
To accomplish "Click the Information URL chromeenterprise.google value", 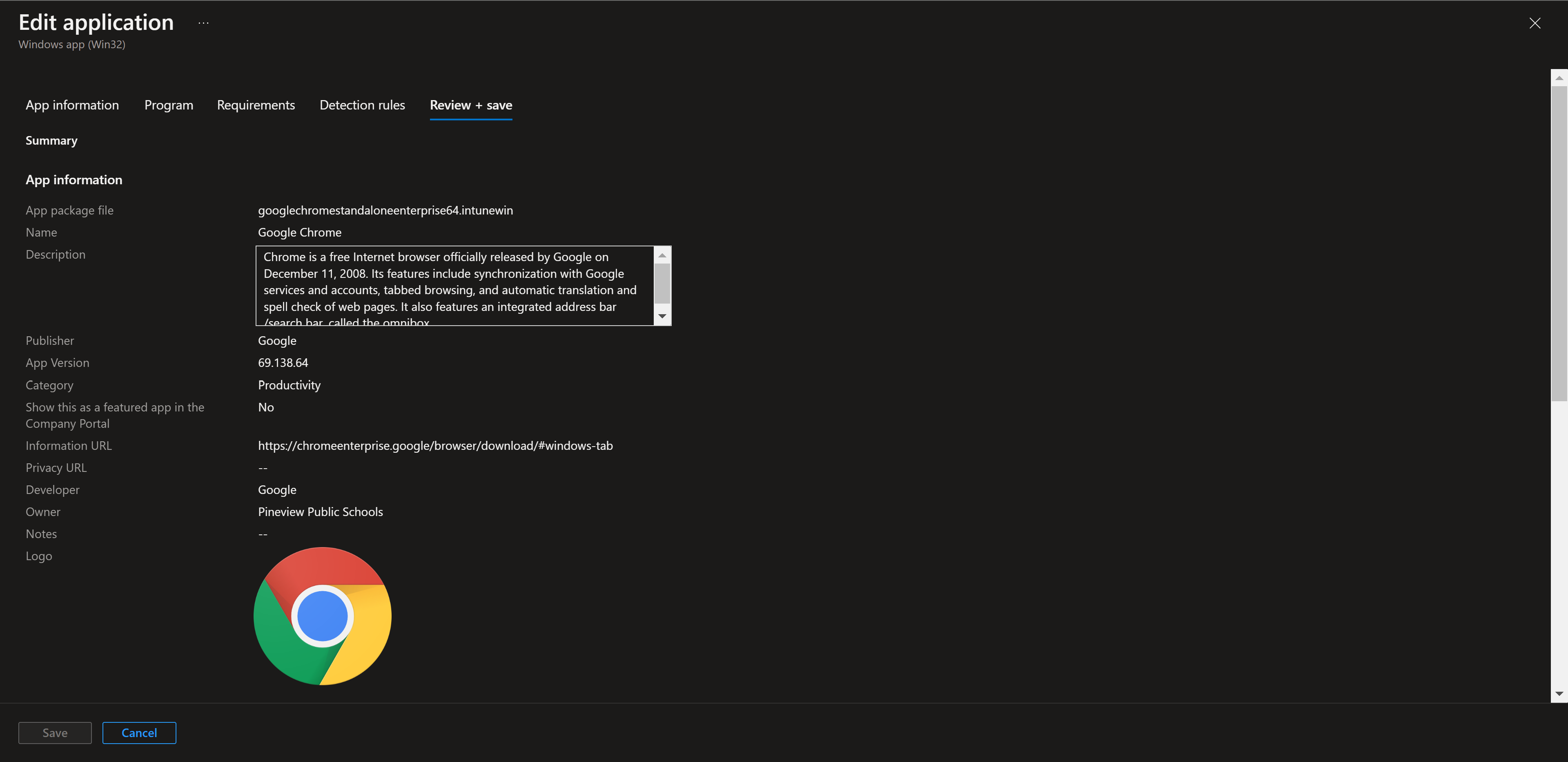I will pos(435,445).
